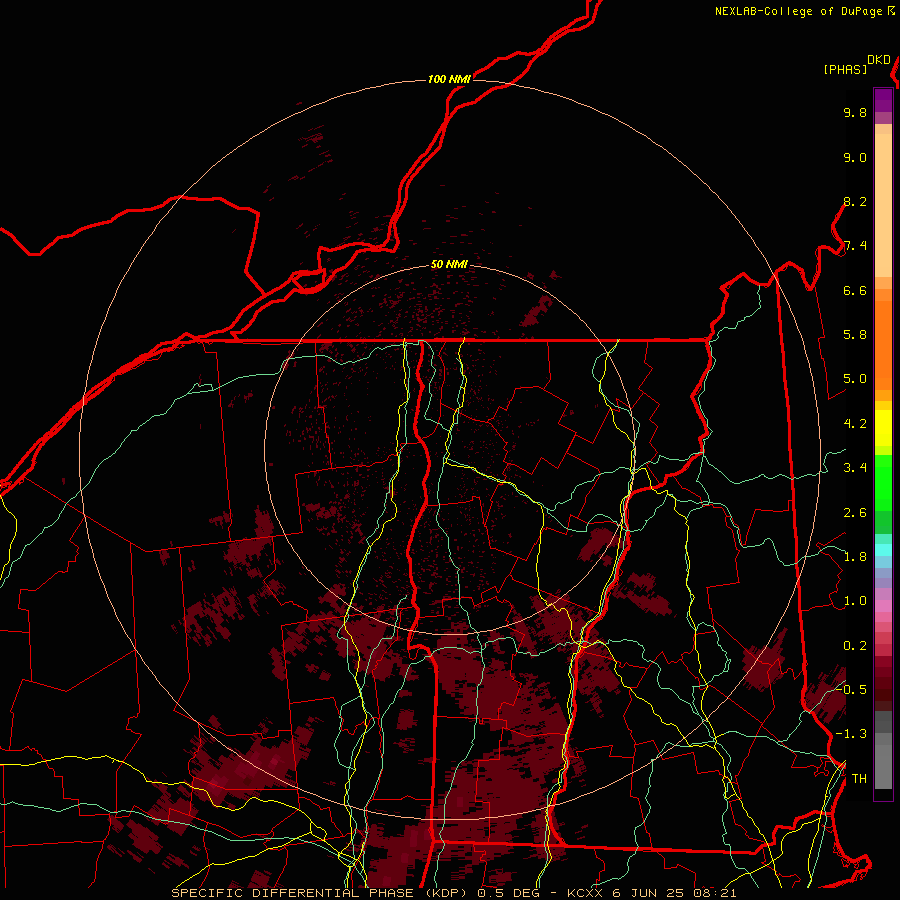The height and width of the screenshot is (900, 900).
Task: Click the 1.0 value on the color scale
Action: point(855,601)
